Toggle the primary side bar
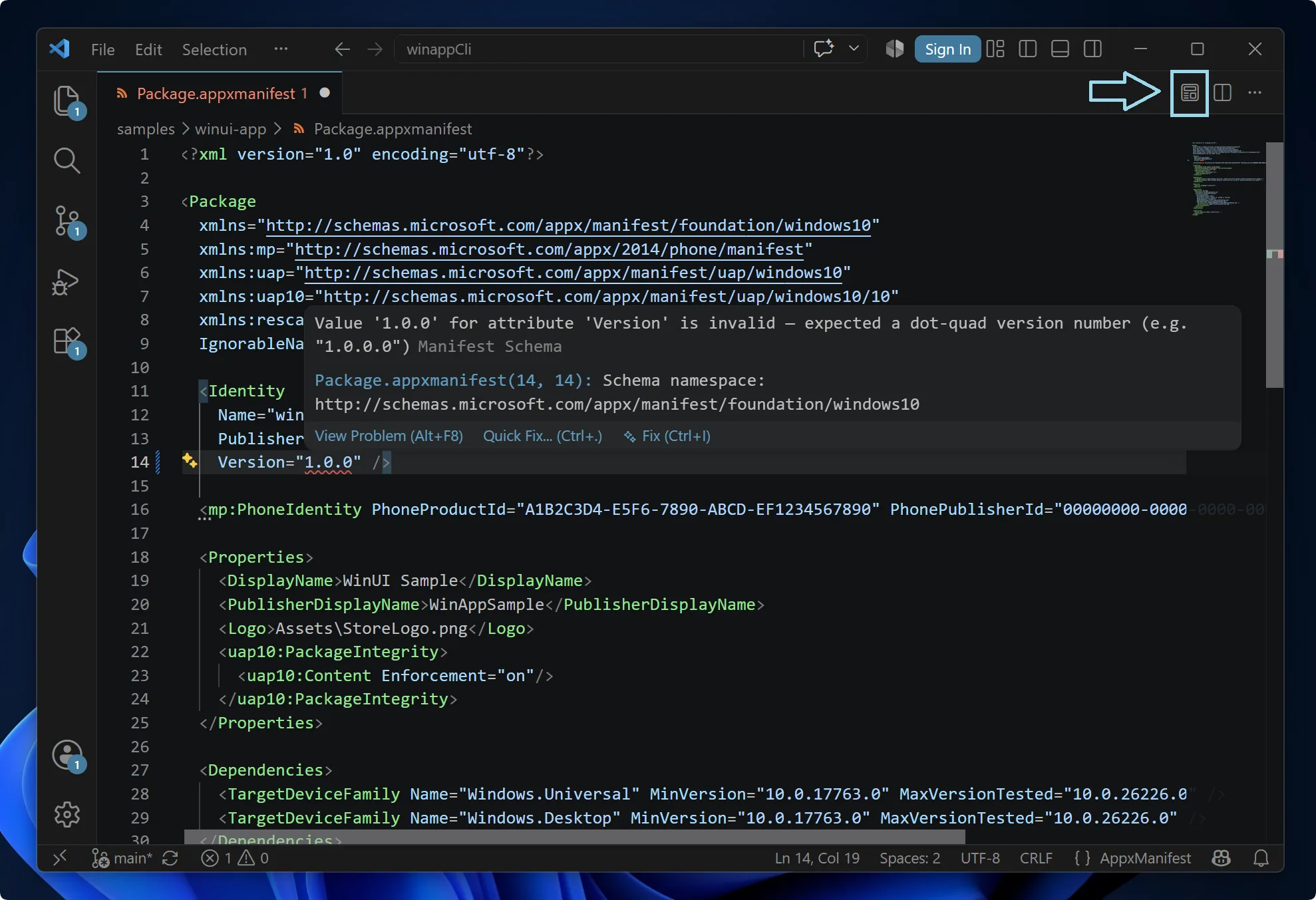Image resolution: width=1316 pixels, height=900 pixels. pyautogui.click(x=1028, y=49)
